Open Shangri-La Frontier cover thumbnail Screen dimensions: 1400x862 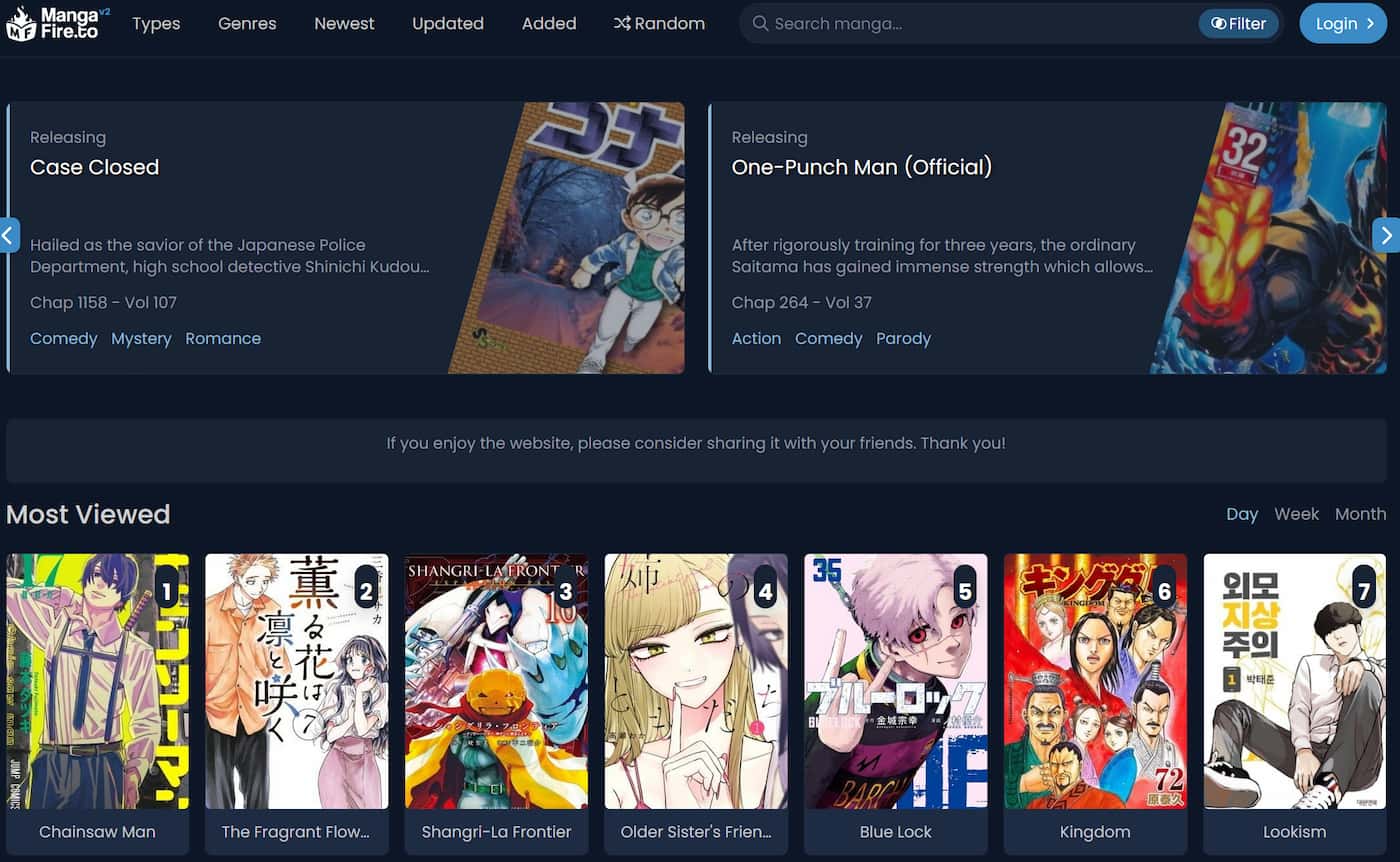496,681
